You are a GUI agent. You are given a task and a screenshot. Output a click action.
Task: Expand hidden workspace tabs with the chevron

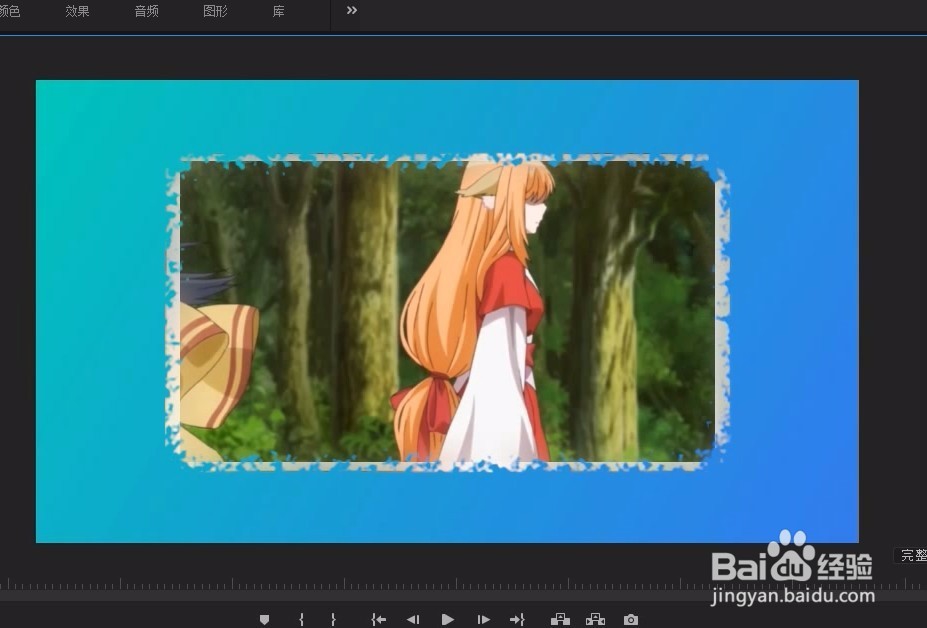(350, 11)
